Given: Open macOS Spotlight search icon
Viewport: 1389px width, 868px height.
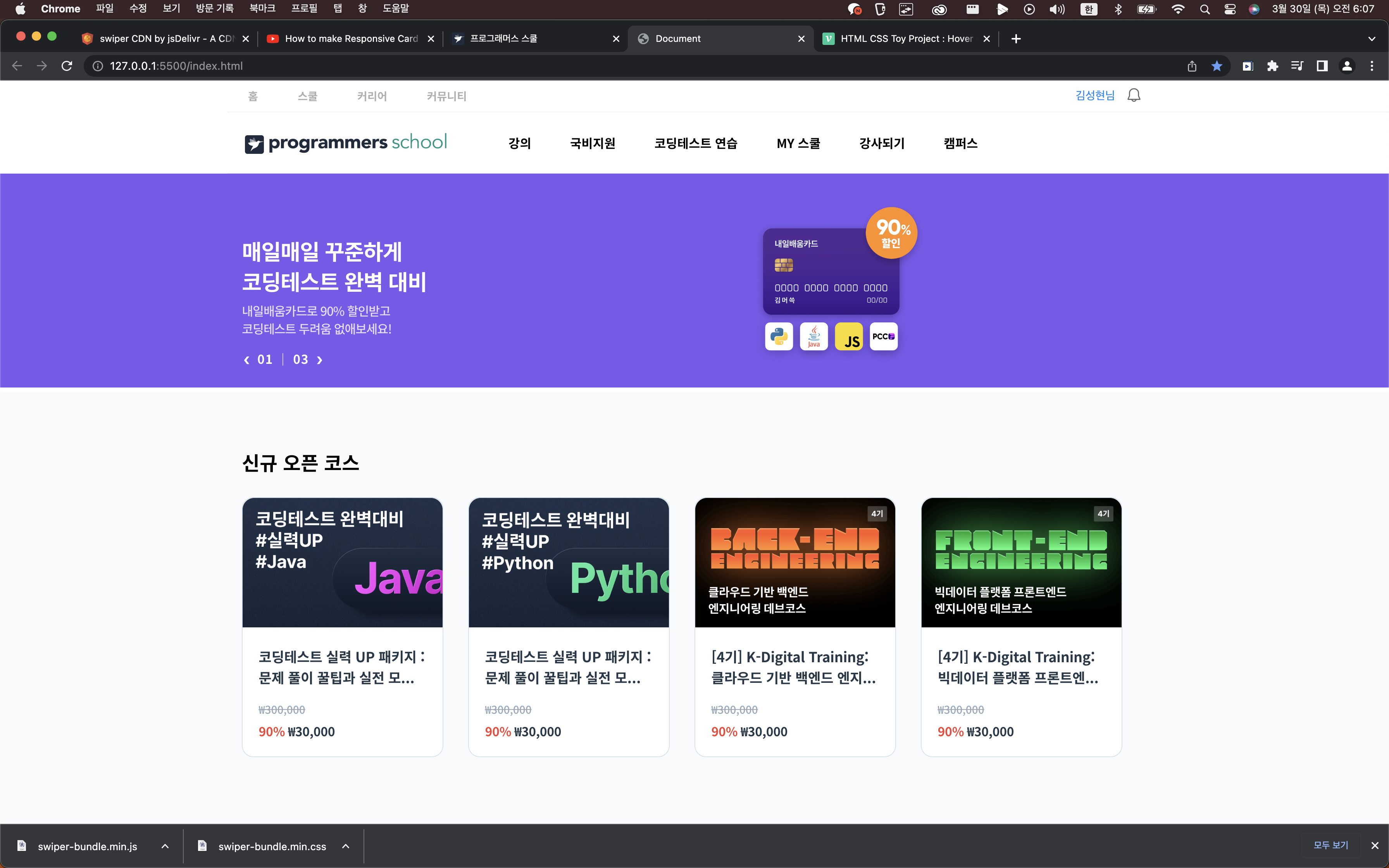Looking at the screenshot, I should [1205, 9].
